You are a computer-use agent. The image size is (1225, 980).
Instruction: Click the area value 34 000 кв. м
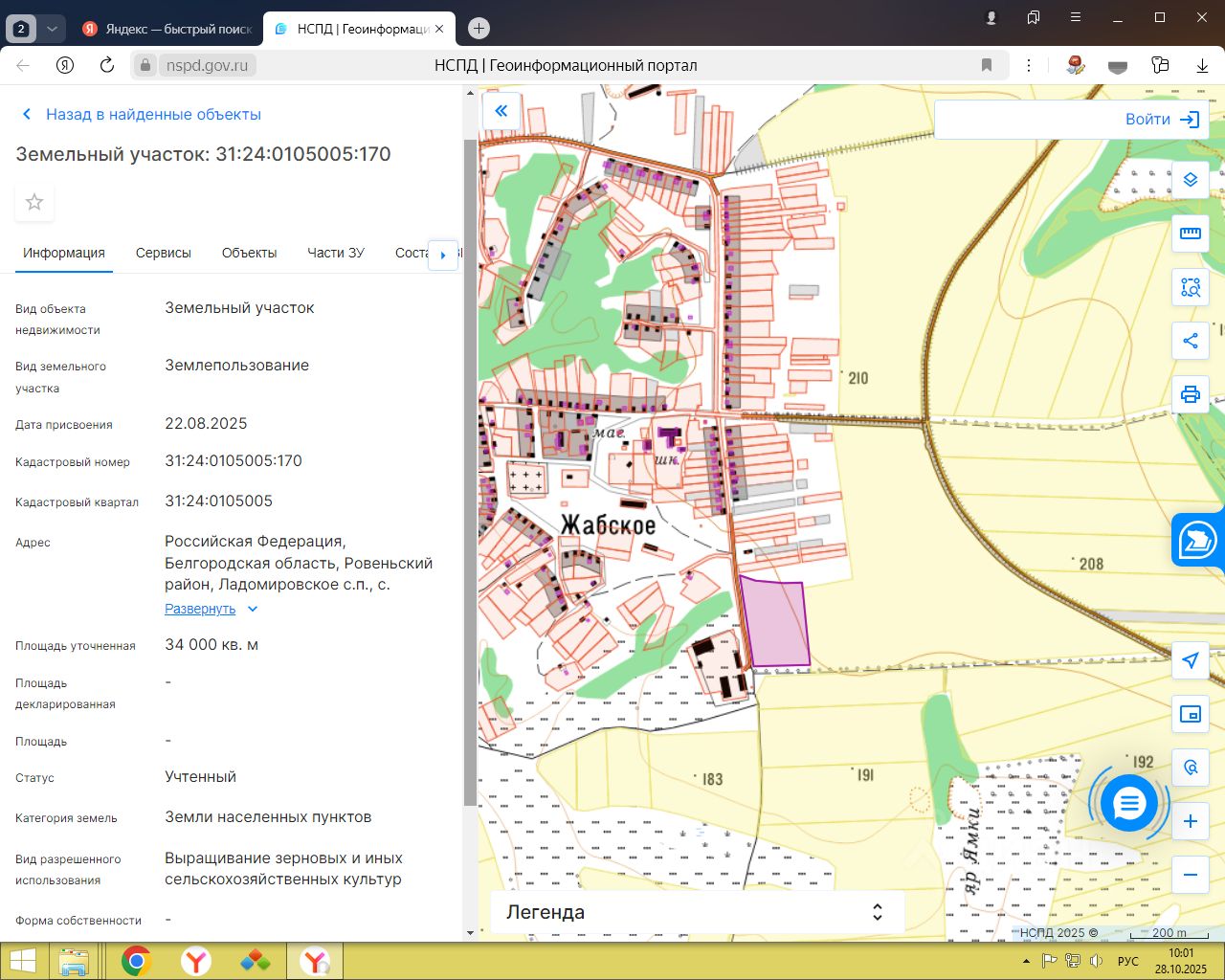coord(212,644)
